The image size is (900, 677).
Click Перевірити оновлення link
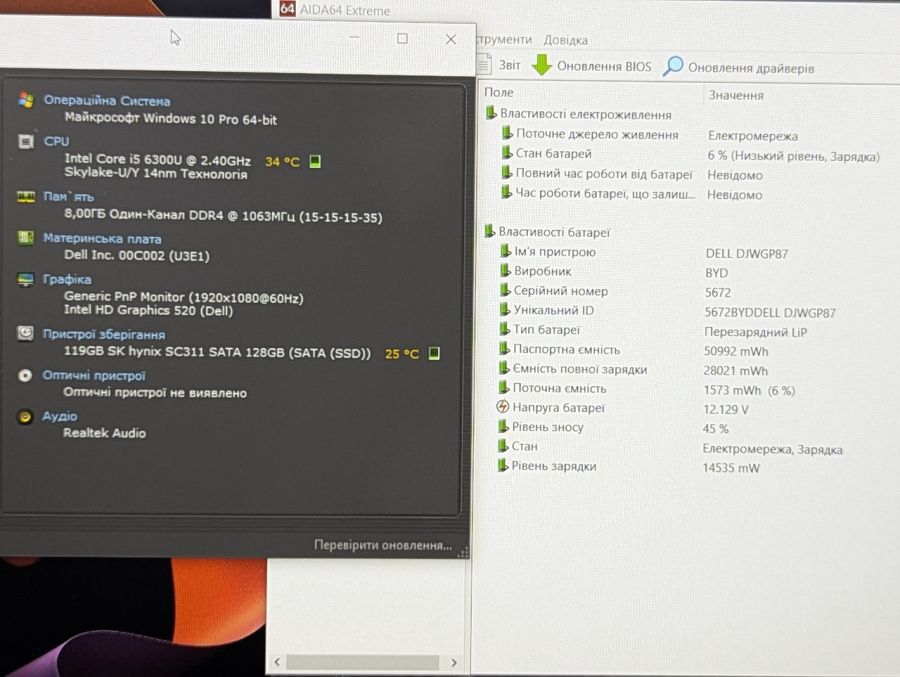pos(383,545)
